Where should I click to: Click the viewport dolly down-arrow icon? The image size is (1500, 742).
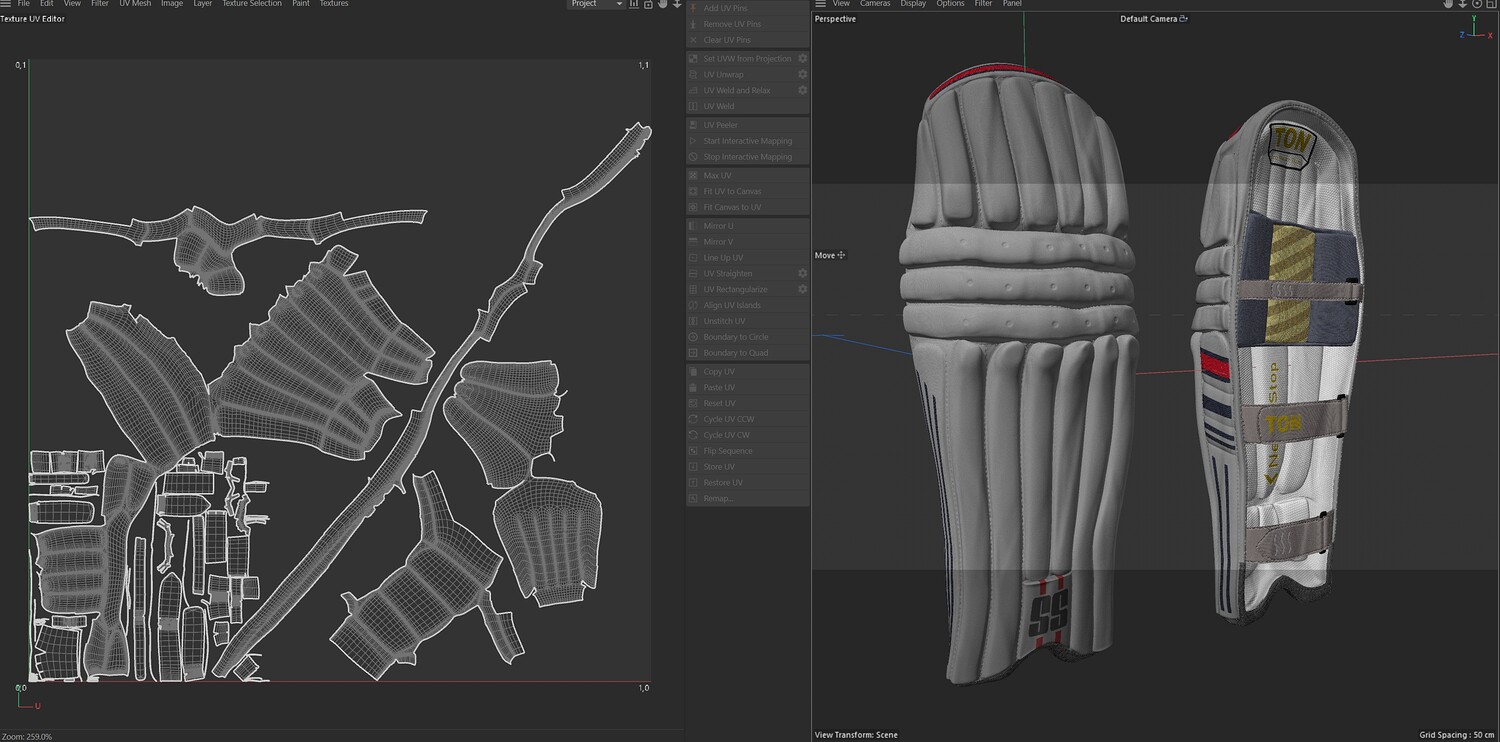pyautogui.click(x=1462, y=4)
